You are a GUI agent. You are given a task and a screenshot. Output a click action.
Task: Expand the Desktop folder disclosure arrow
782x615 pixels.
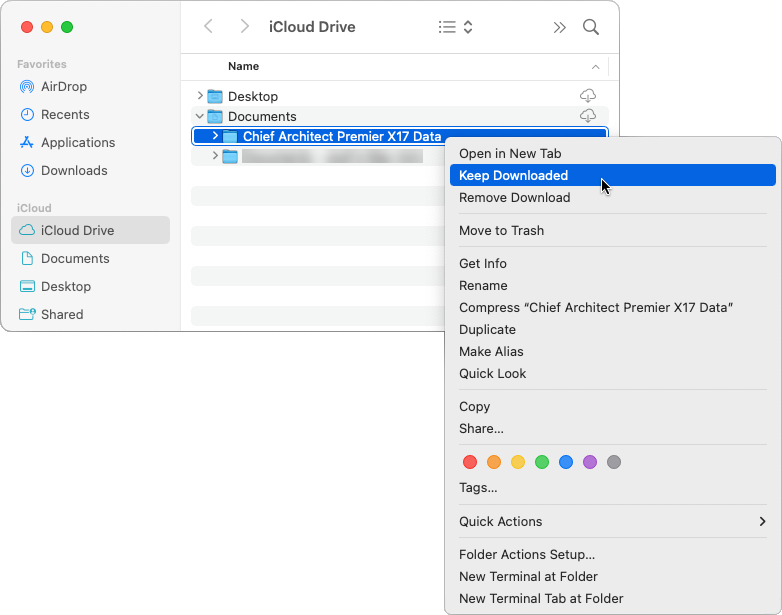tap(200, 95)
